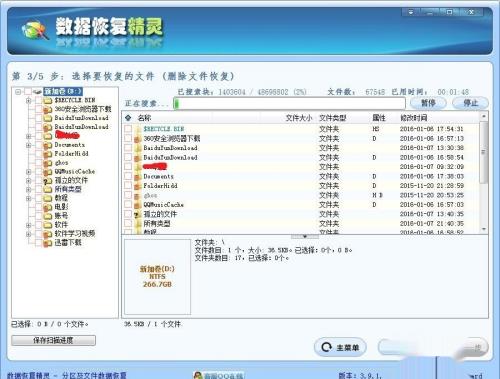Click the 教程 folder icon in tree
500x379 pixels.
(48, 198)
